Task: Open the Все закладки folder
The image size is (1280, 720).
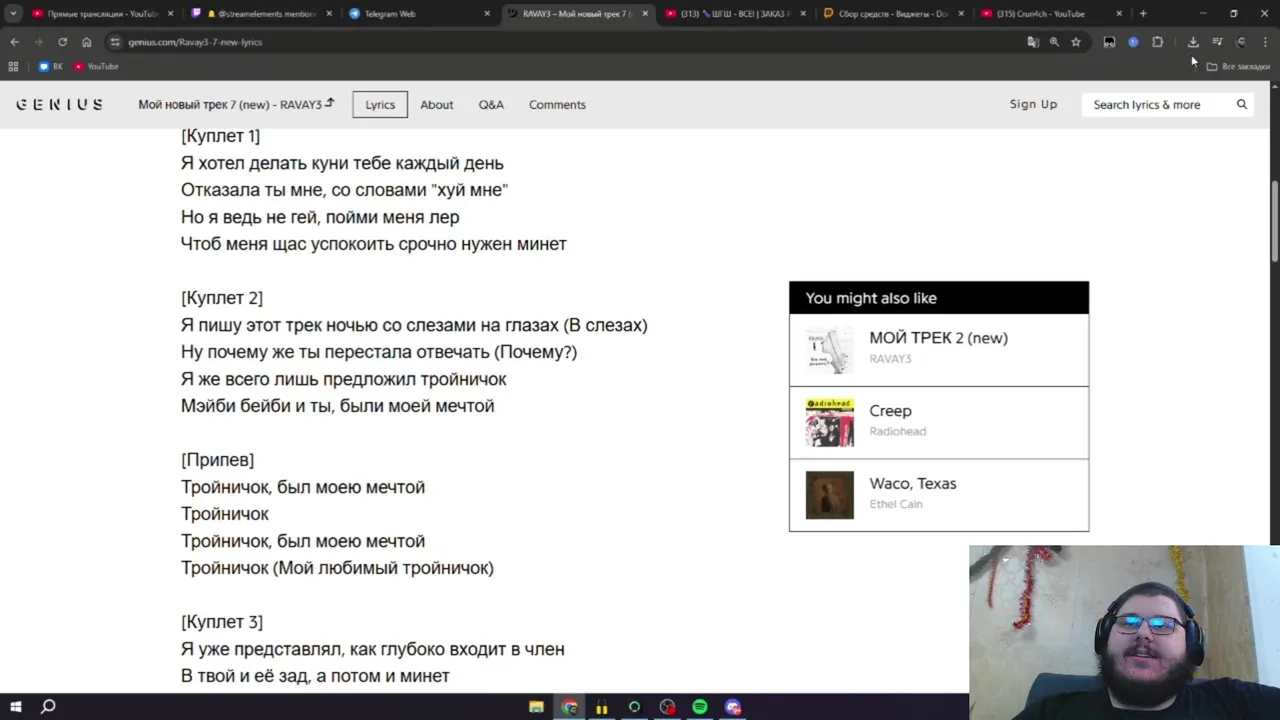Action: pyautogui.click(x=1238, y=66)
